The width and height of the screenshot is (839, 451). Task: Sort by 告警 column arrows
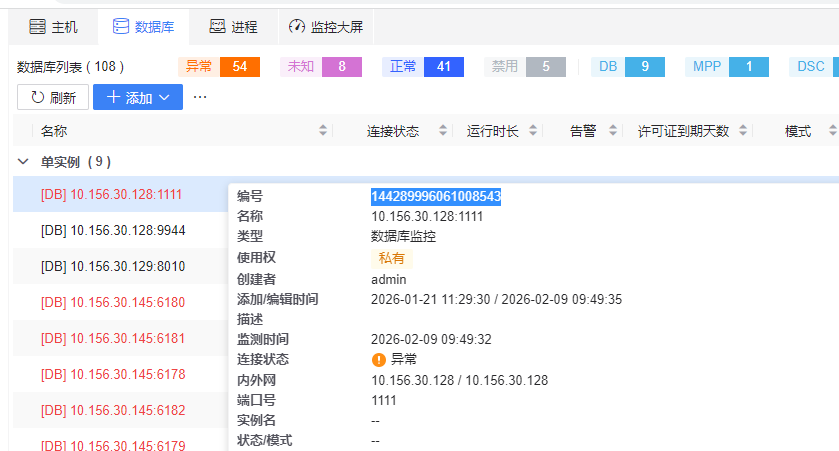pos(613,130)
